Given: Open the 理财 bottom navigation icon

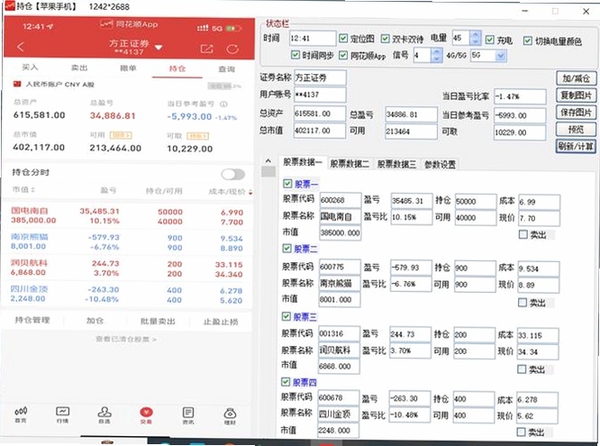Looking at the screenshot, I should 230,415.
